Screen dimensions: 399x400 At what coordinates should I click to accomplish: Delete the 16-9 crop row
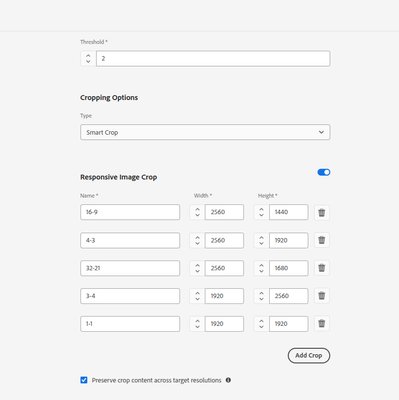pos(322,212)
